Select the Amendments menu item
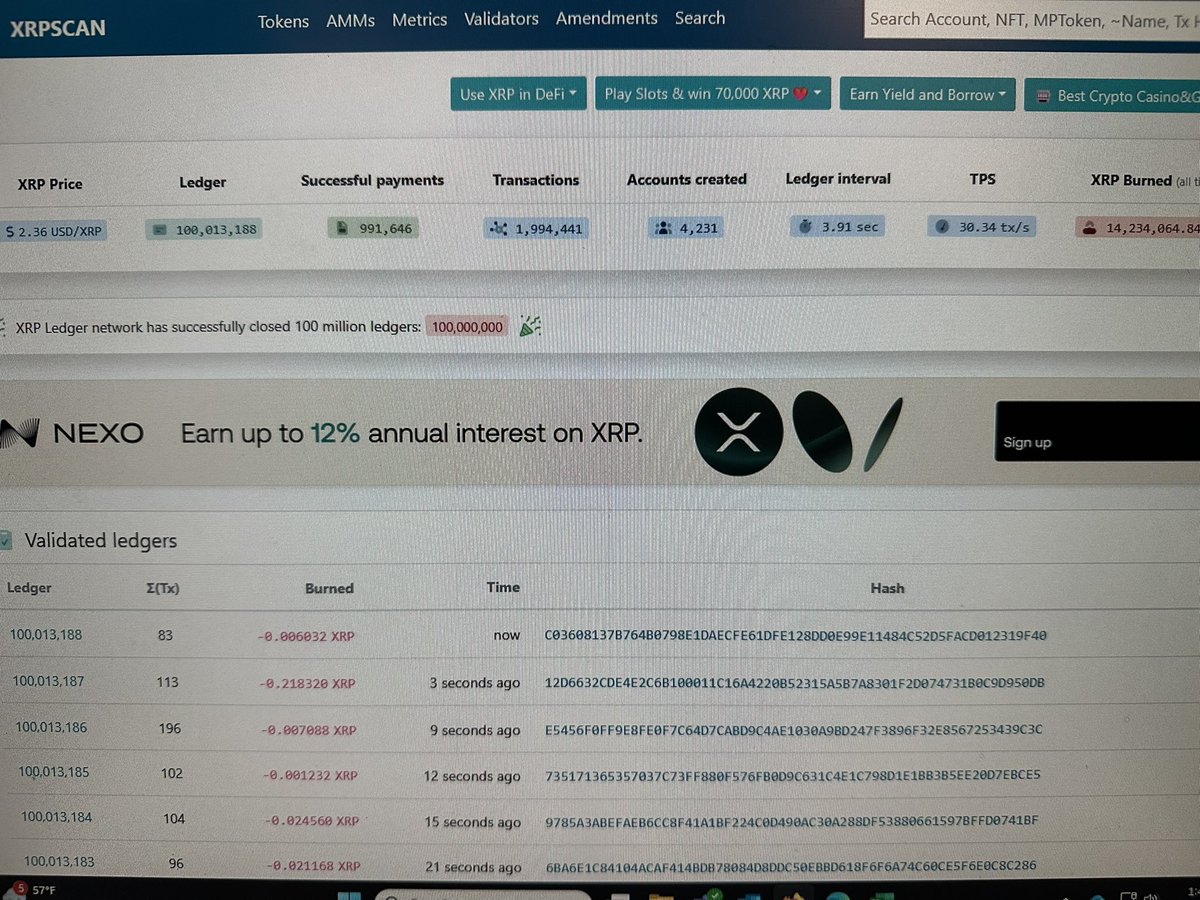The height and width of the screenshot is (900, 1200). pos(607,18)
